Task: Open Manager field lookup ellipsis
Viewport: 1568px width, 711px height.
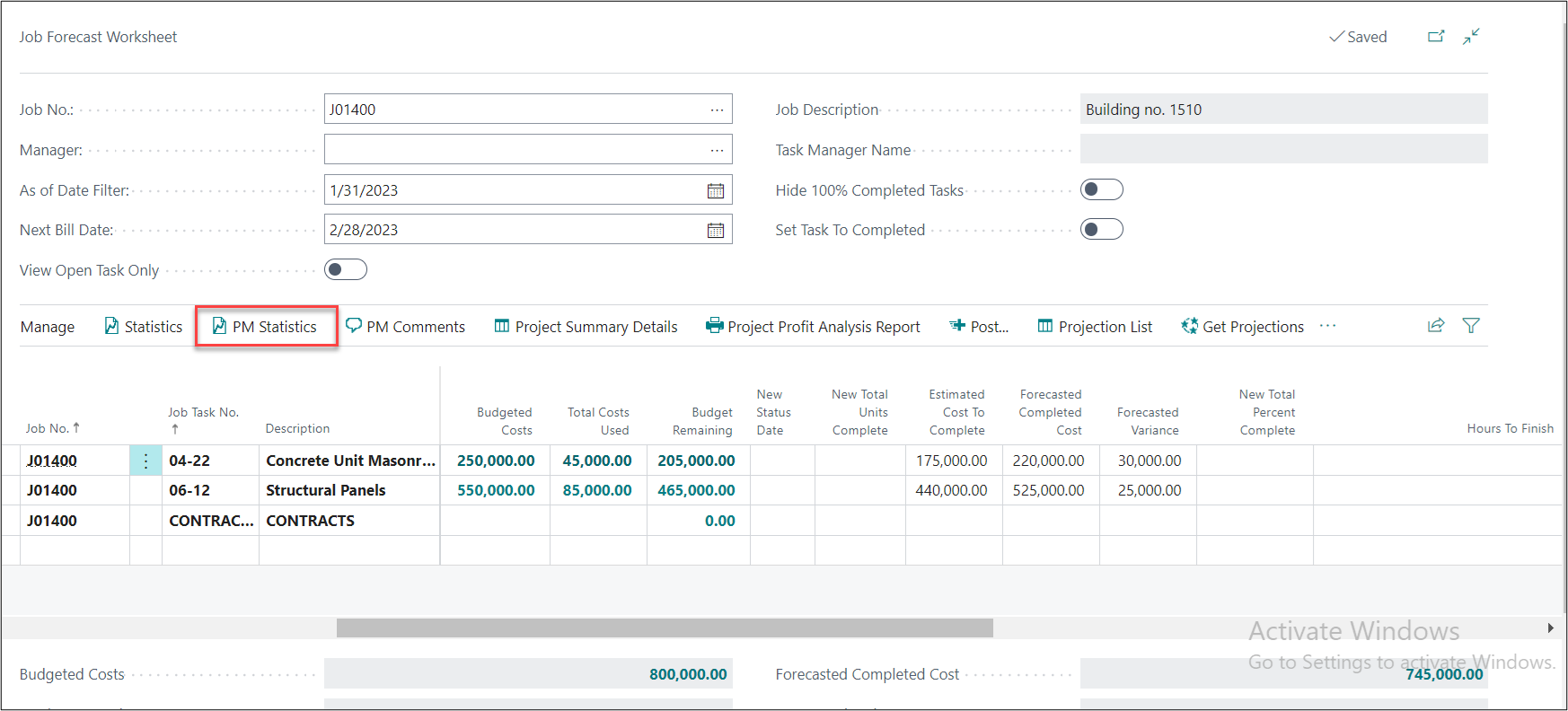Action: [717, 150]
